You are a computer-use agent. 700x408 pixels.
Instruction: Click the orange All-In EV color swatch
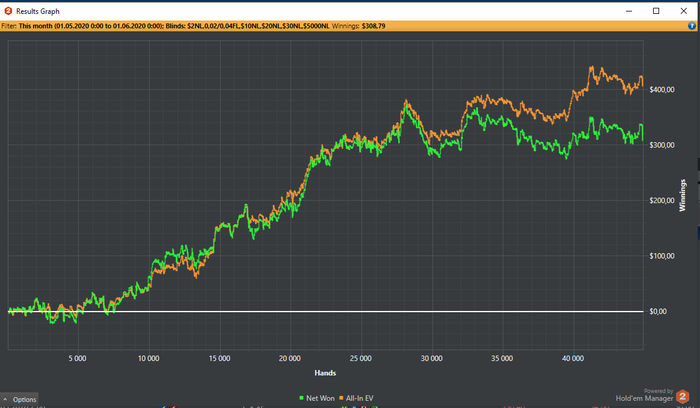(x=341, y=398)
